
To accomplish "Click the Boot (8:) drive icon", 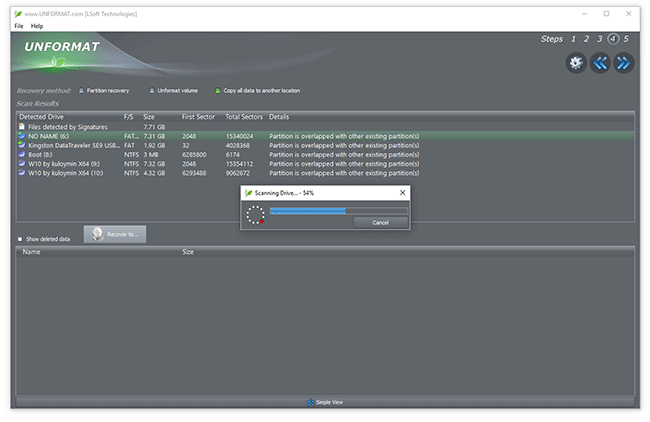I will pos(22,154).
